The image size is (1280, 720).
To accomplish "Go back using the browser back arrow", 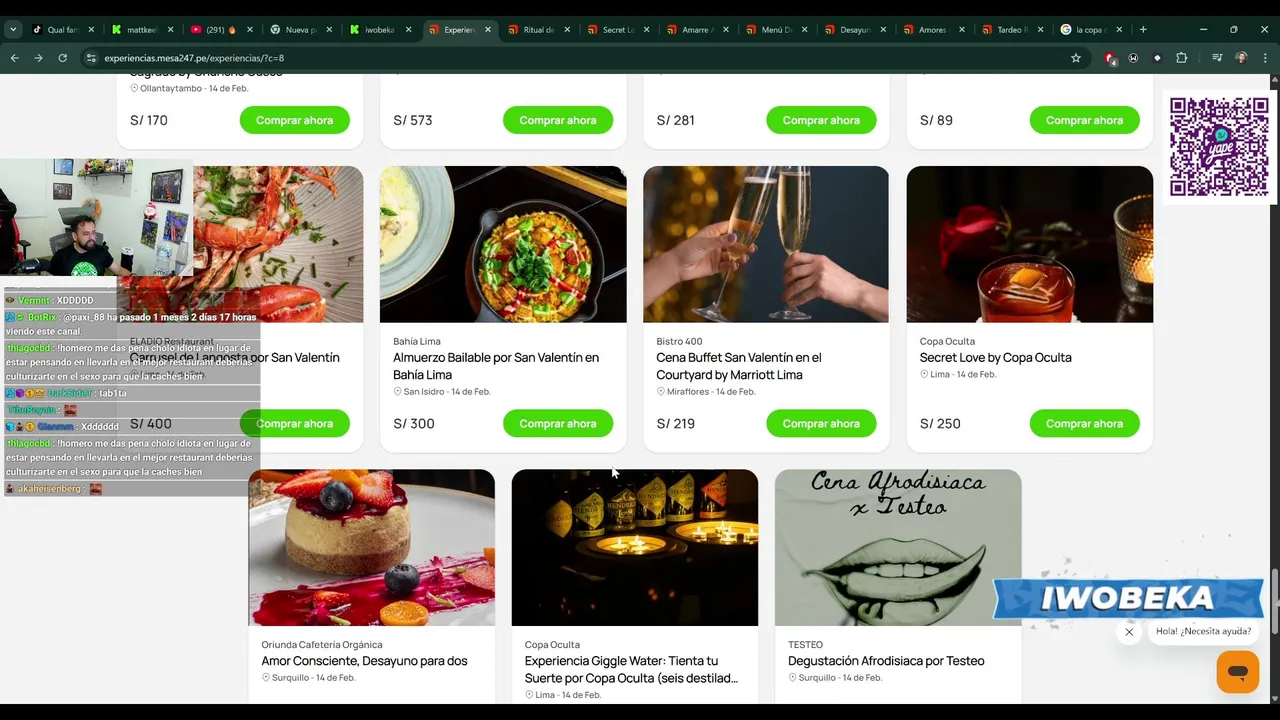I will point(14,58).
